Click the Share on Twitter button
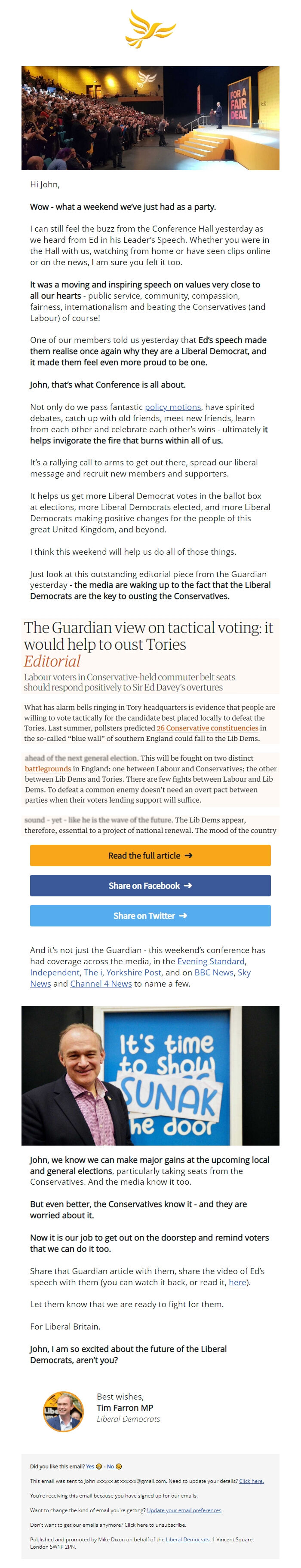This screenshot has width=301, height=1568. pyautogui.click(x=150, y=915)
